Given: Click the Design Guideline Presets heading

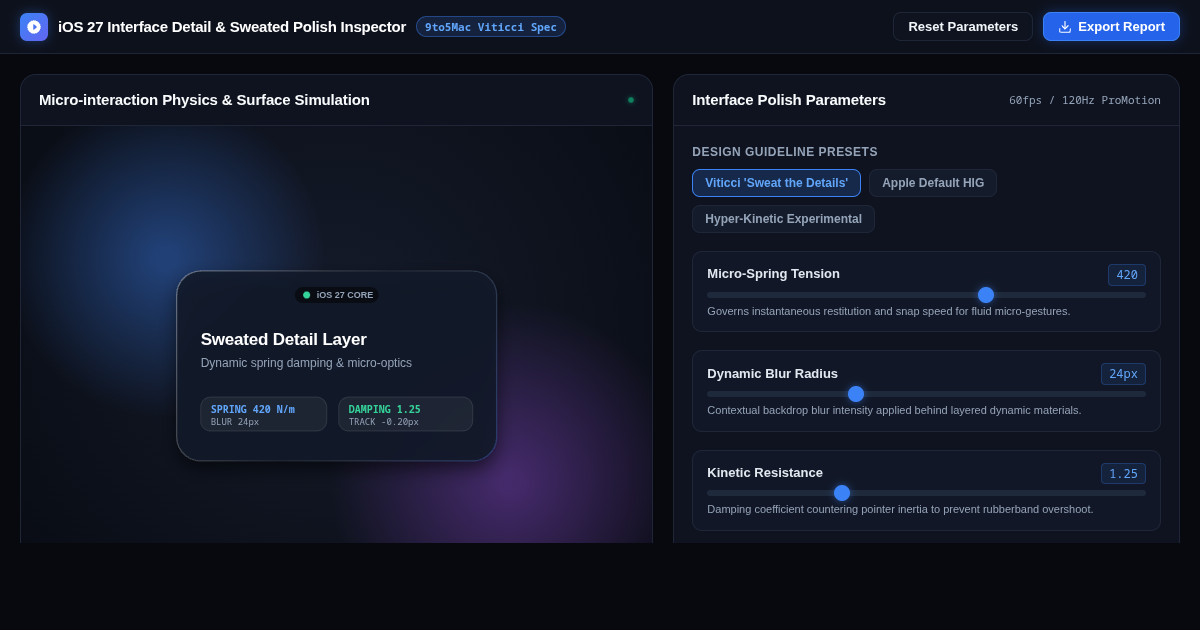Looking at the screenshot, I should 785,152.
